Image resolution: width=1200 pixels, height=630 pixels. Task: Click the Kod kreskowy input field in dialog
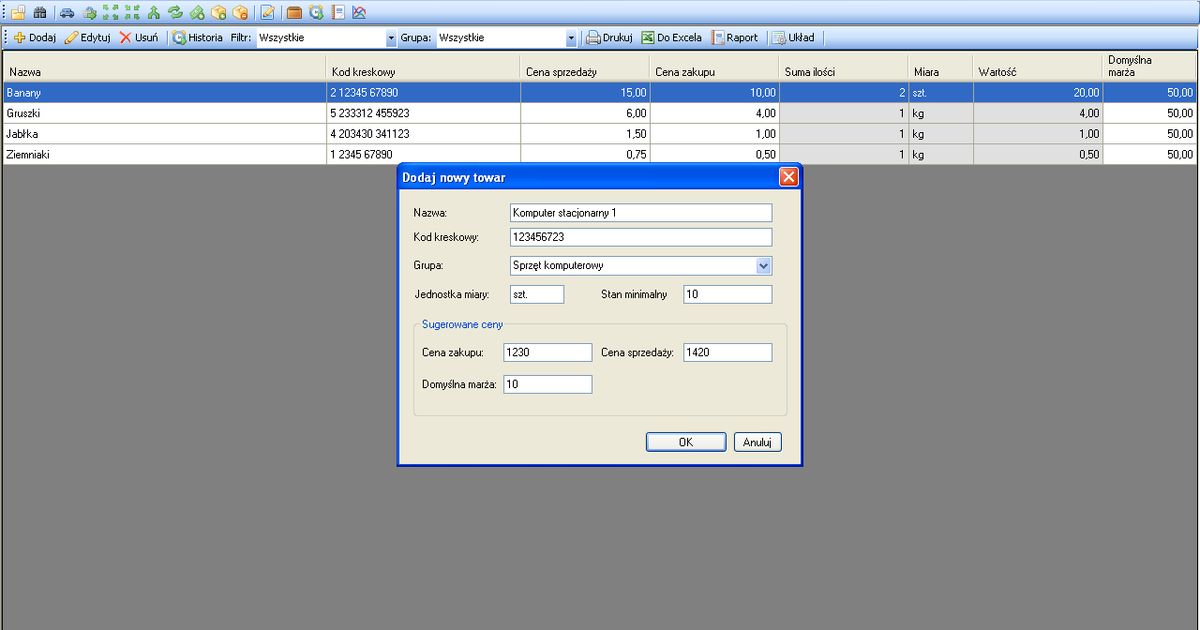click(x=640, y=238)
